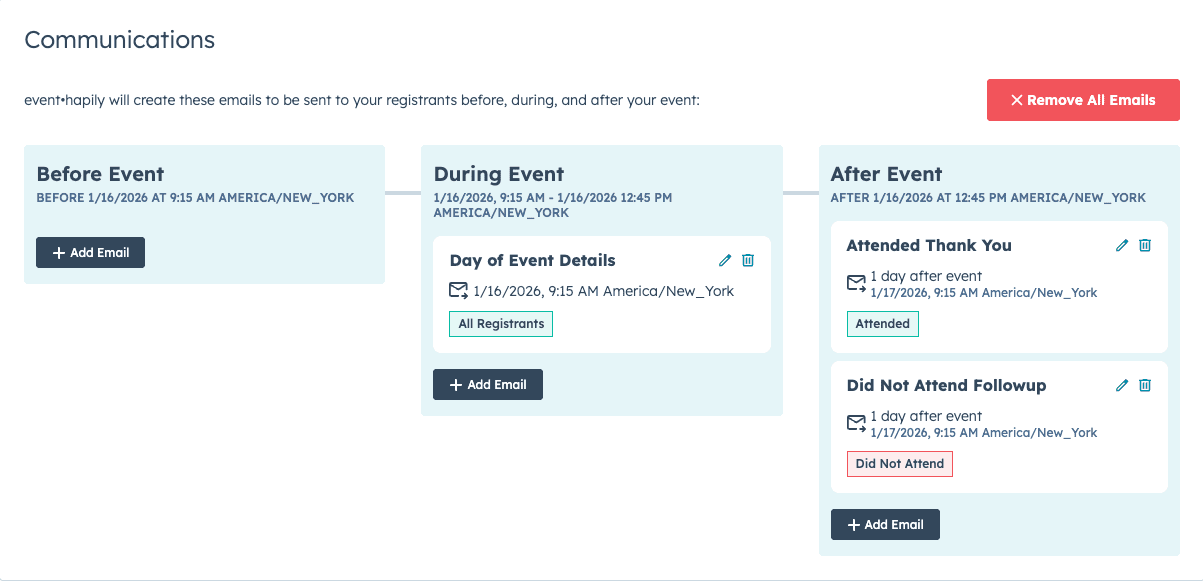Viewport: 1203px width, 581px height.
Task: Edit the Day of Event Details email
Action: [x=725, y=260]
